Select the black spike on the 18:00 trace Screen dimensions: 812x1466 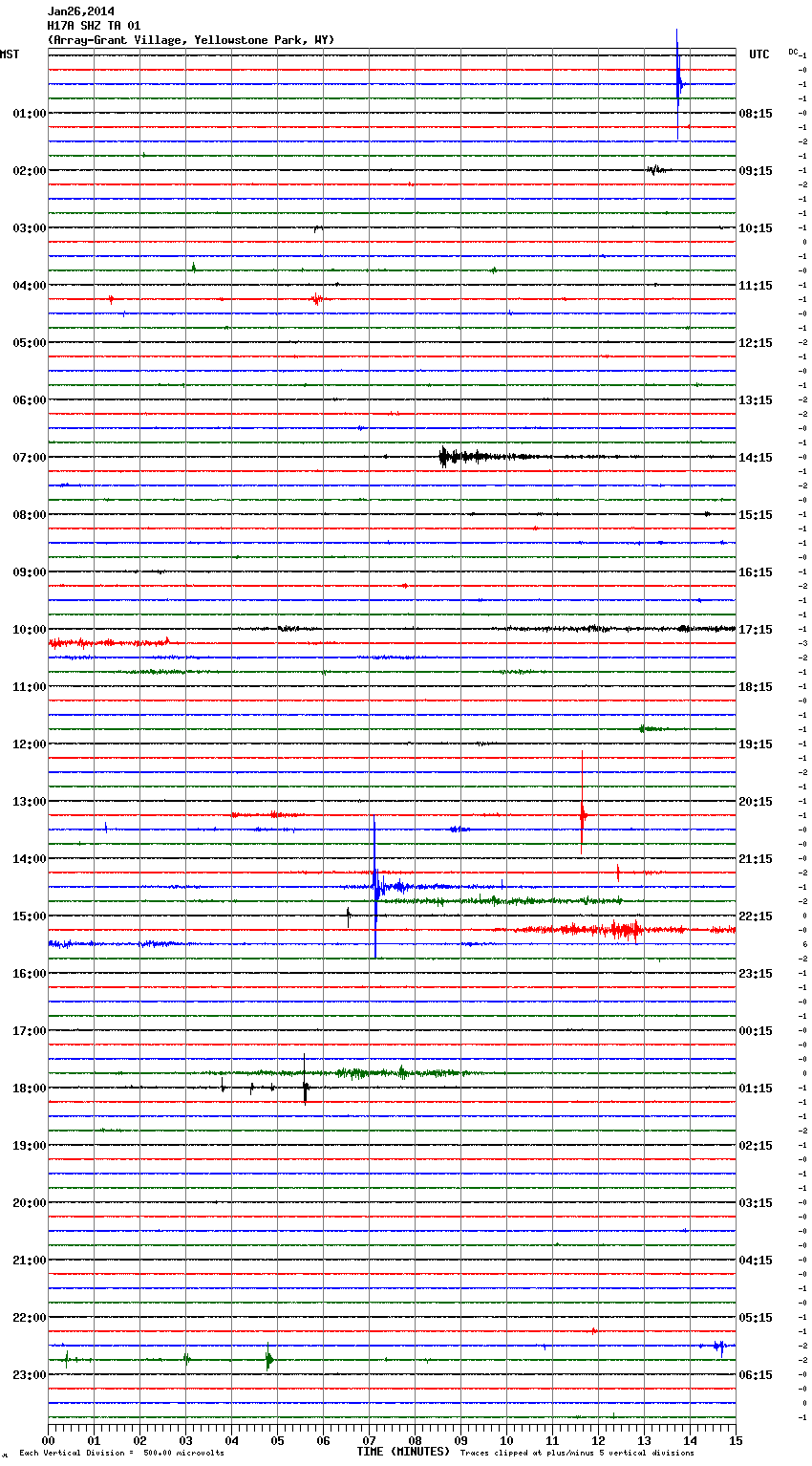point(305,1088)
